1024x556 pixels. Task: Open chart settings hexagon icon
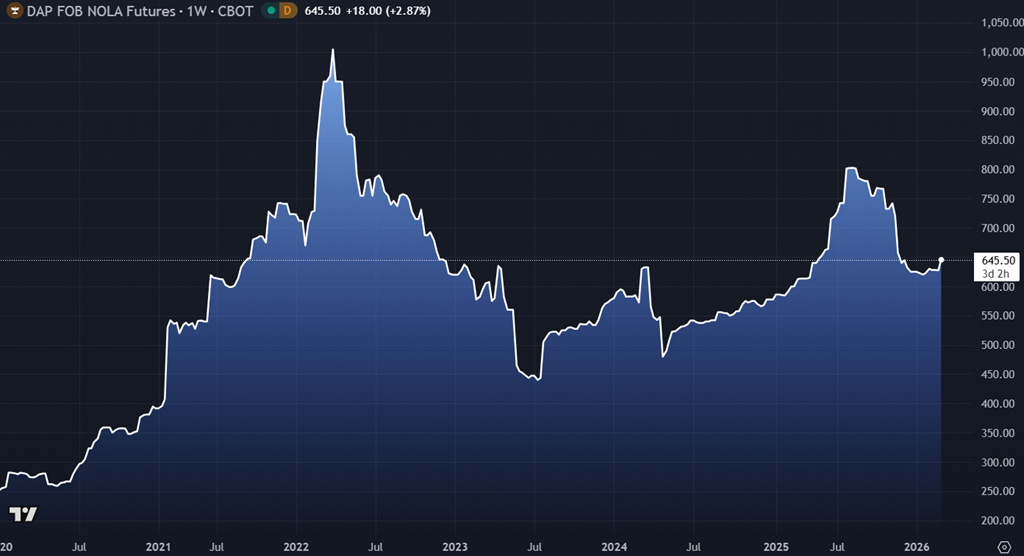pyautogui.click(x=1004, y=547)
